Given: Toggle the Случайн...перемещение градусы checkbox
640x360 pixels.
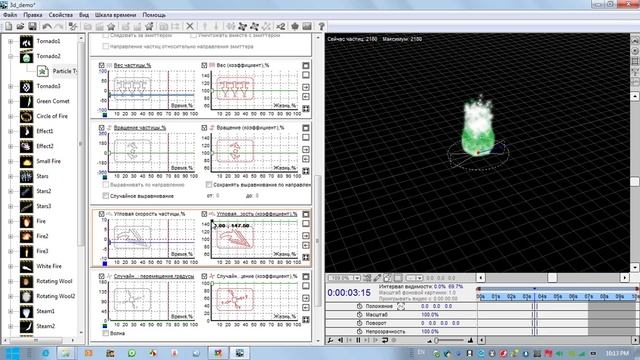Looking at the screenshot, I should [x=102, y=276].
